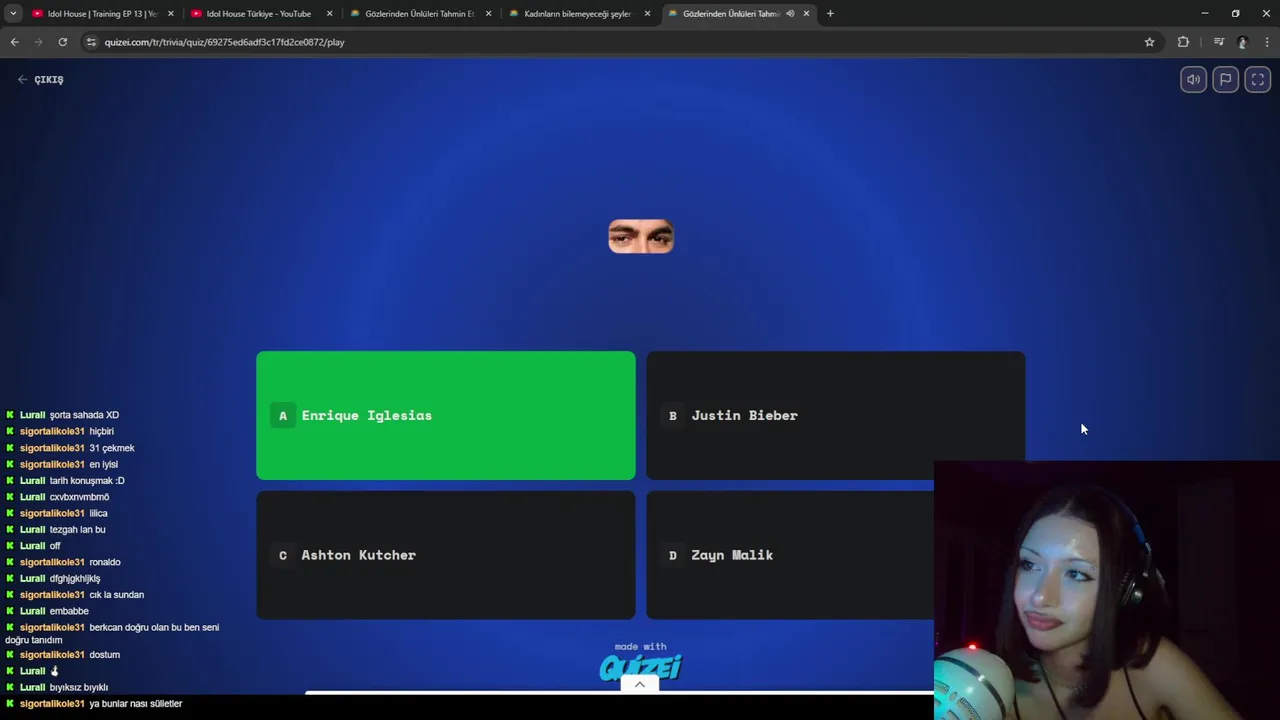Click the chat message 'ronaldo'
Image resolution: width=1280 pixels, height=720 pixels.
[x=105, y=562]
